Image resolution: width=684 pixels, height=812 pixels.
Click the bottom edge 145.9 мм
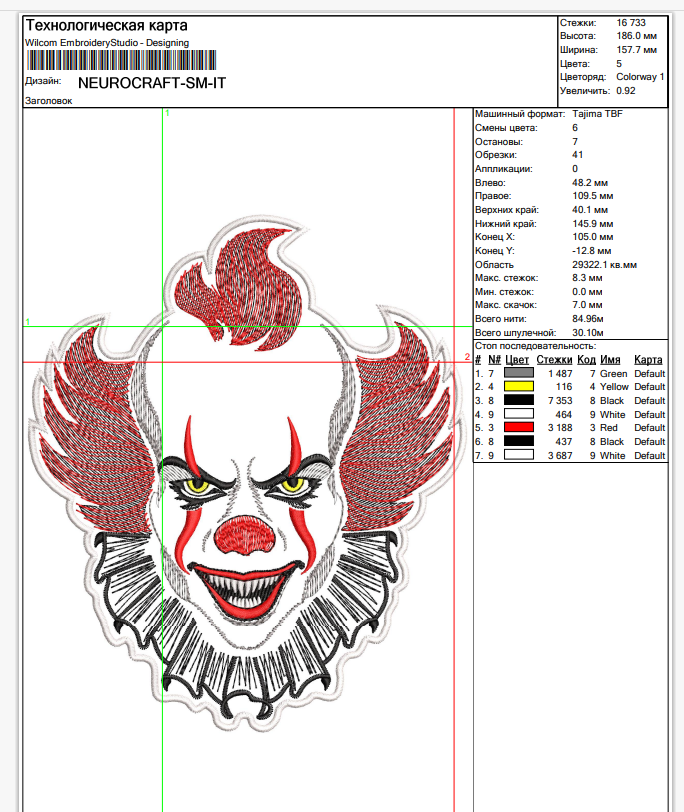pos(592,224)
